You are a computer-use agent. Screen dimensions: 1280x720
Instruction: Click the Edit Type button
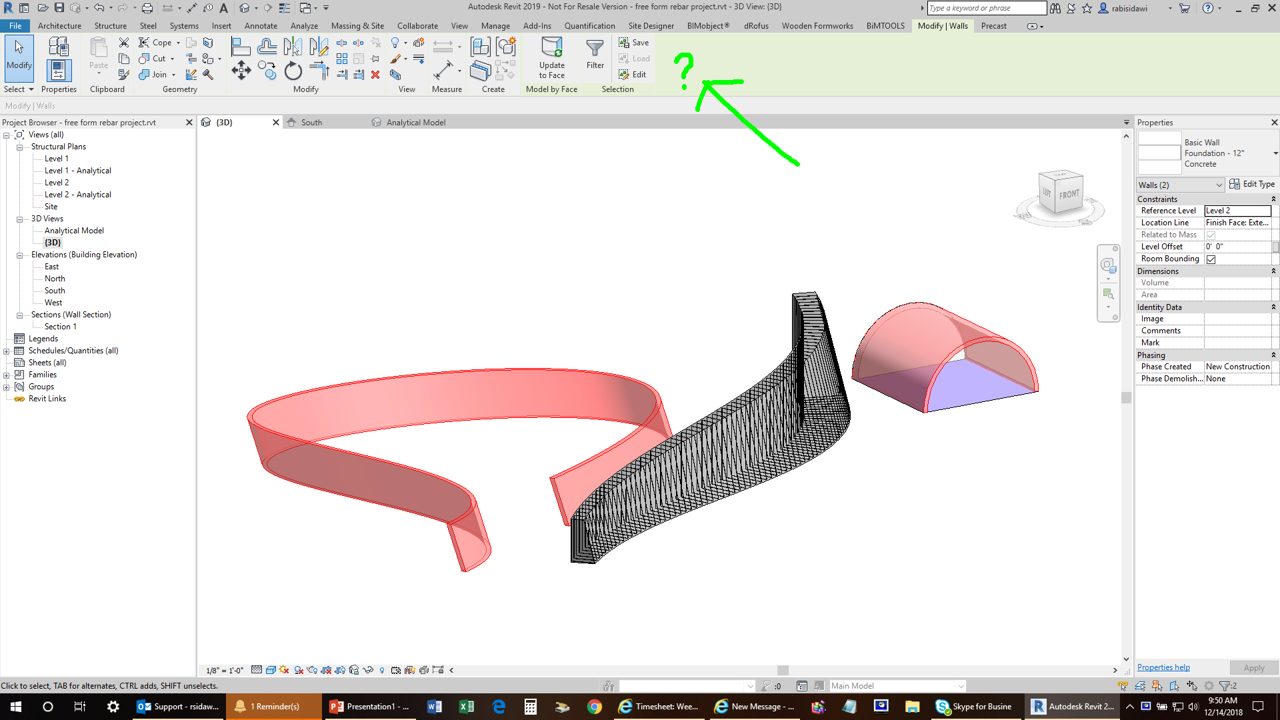(x=1252, y=185)
